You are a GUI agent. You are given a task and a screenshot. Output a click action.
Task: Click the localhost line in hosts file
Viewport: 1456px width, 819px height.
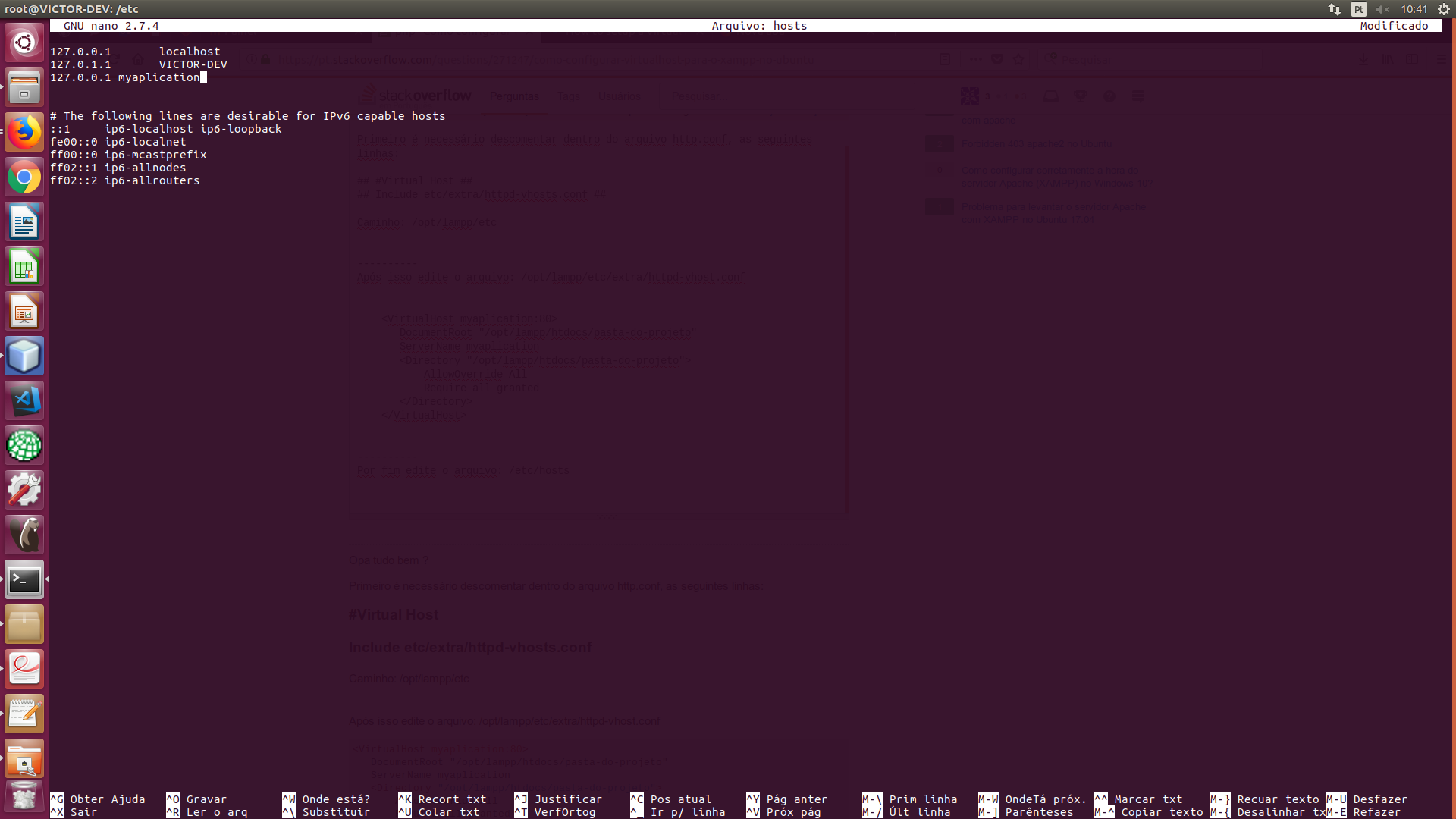[x=135, y=52]
